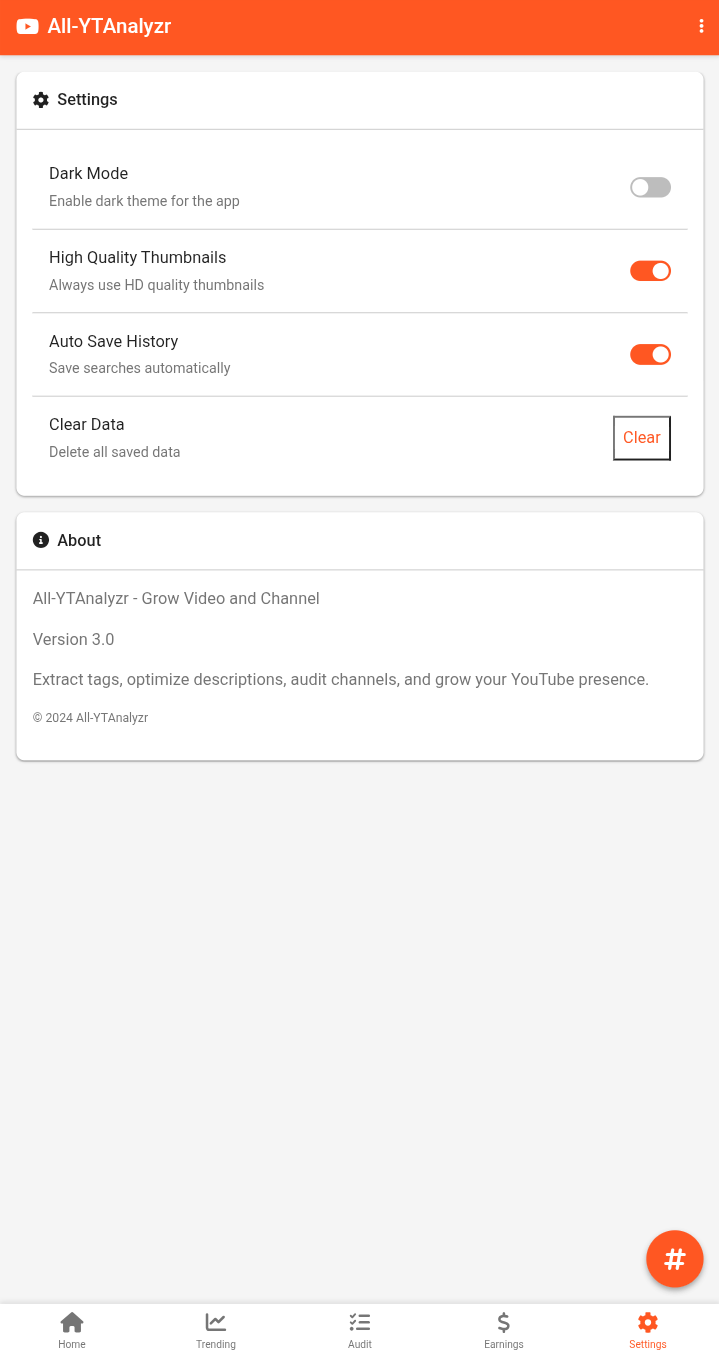Click the gear icon beside Settings heading
The height and width of the screenshot is (1360, 719).
tap(41, 100)
